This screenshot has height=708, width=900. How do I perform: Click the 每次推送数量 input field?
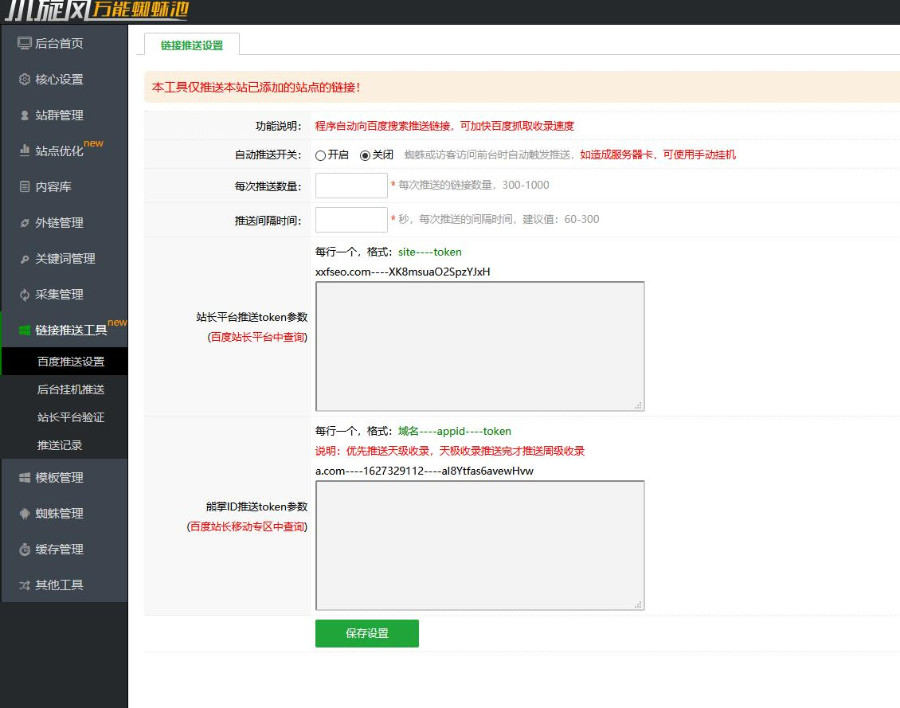click(x=351, y=186)
